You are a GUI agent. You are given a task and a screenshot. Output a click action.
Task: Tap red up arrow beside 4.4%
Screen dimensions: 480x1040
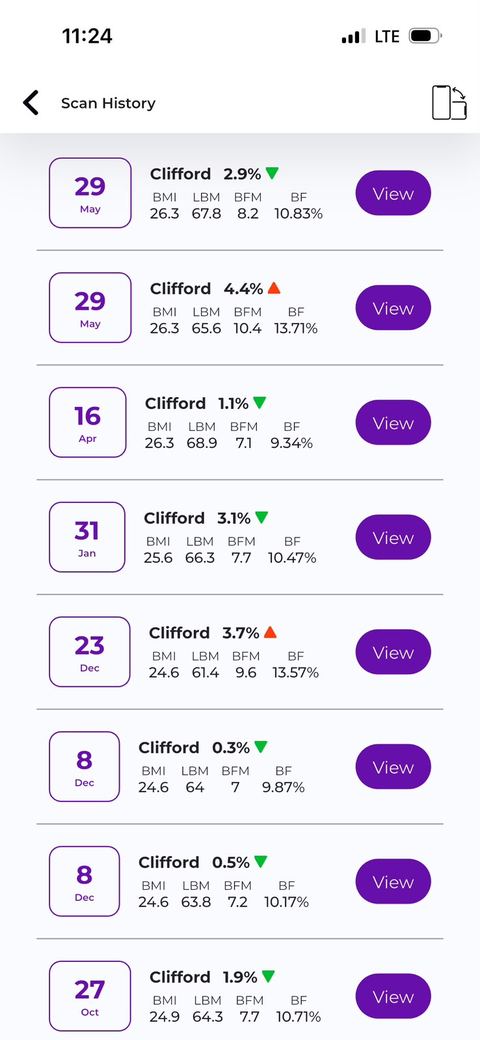[x=274, y=288]
